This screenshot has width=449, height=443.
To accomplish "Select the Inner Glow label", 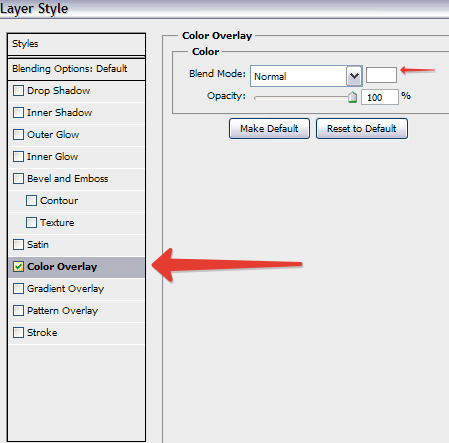I will click(53, 157).
